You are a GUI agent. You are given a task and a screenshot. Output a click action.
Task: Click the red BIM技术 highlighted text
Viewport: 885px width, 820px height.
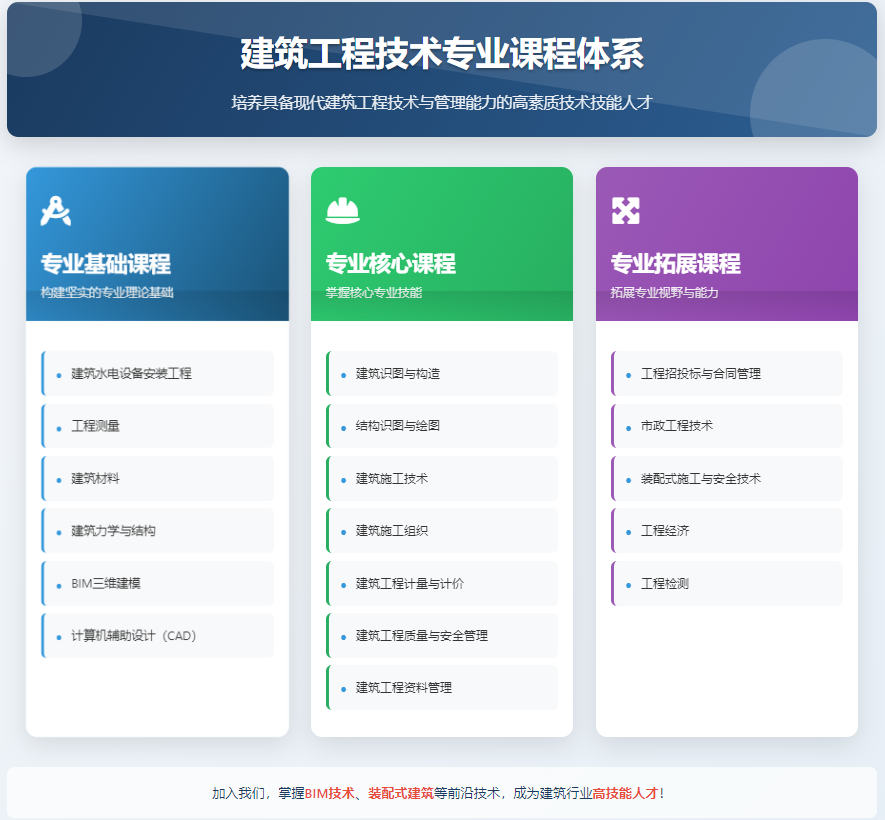coord(330,794)
